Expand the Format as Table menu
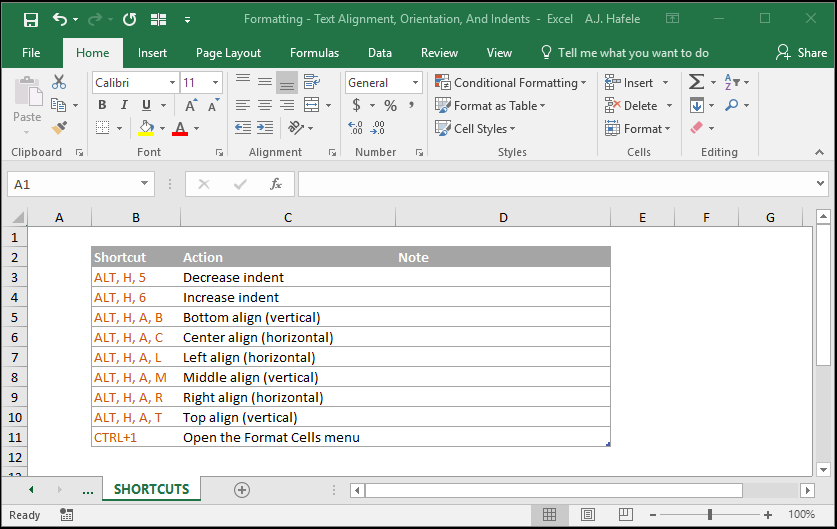Image resolution: width=837 pixels, height=529 pixels. coord(490,106)
